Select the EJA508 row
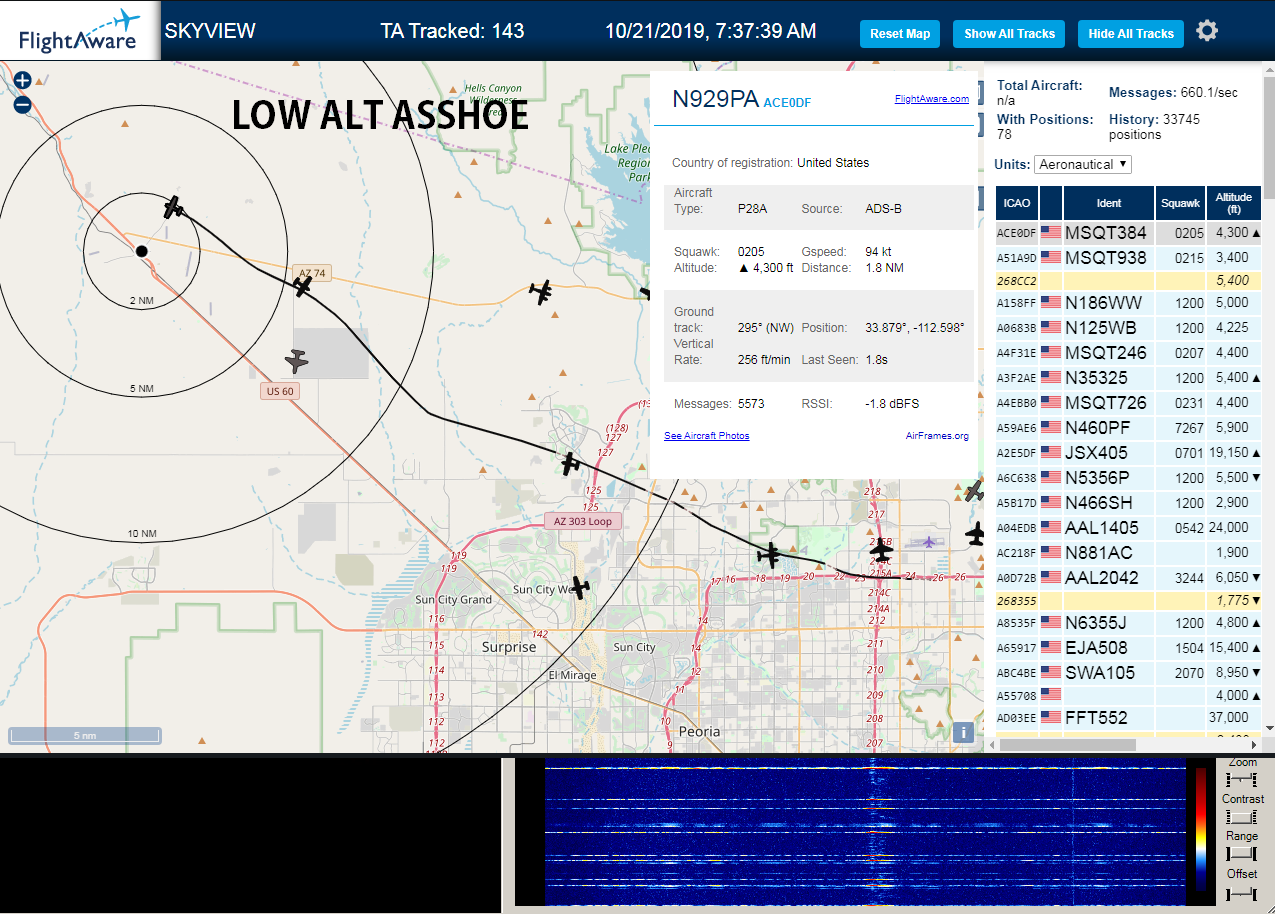Image resolution: width=1275 pixels, height=915 pixels. 1129,648
